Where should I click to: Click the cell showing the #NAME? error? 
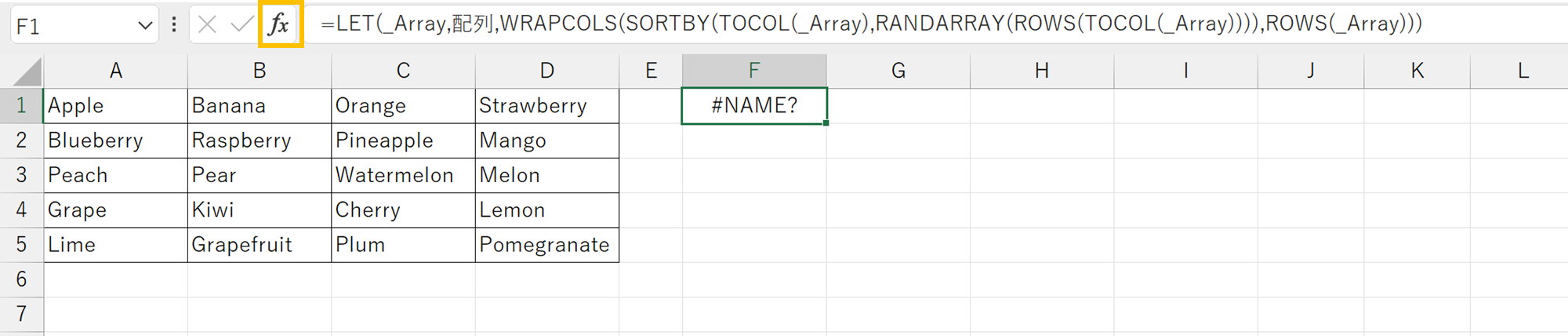click(x=753, y=105)
